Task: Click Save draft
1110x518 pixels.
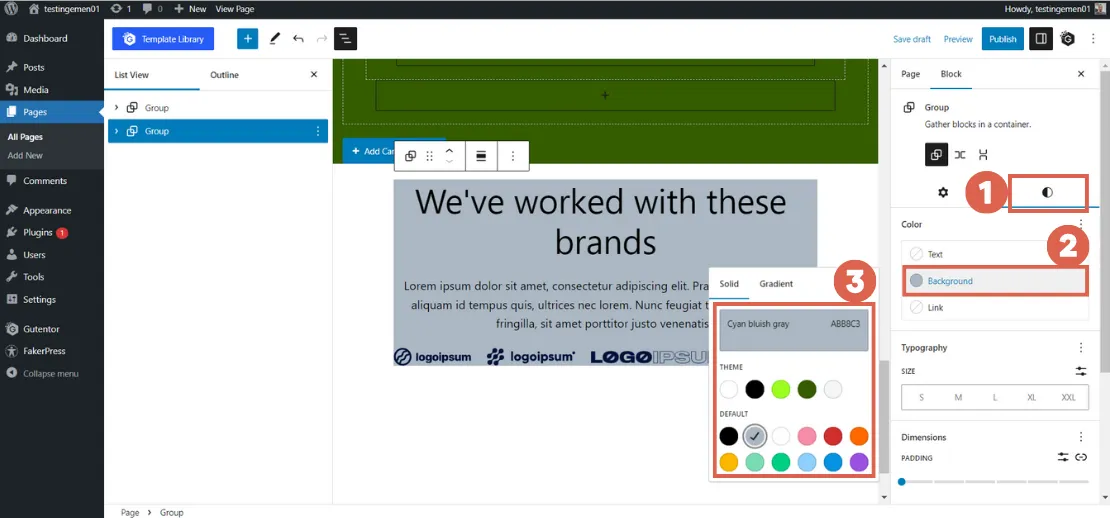Action: [x=912, y=39]
